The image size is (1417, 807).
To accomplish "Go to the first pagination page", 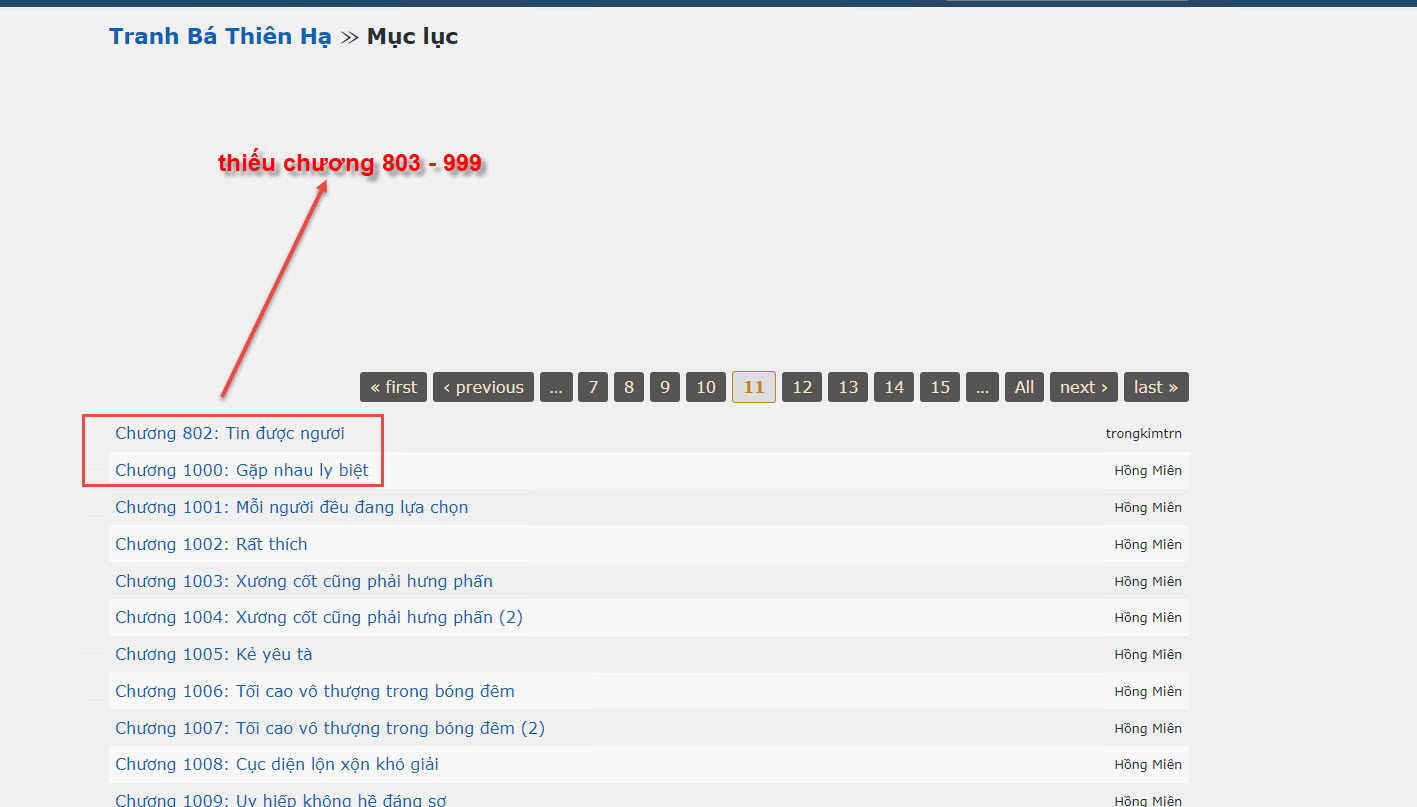I will click(393, 387).
